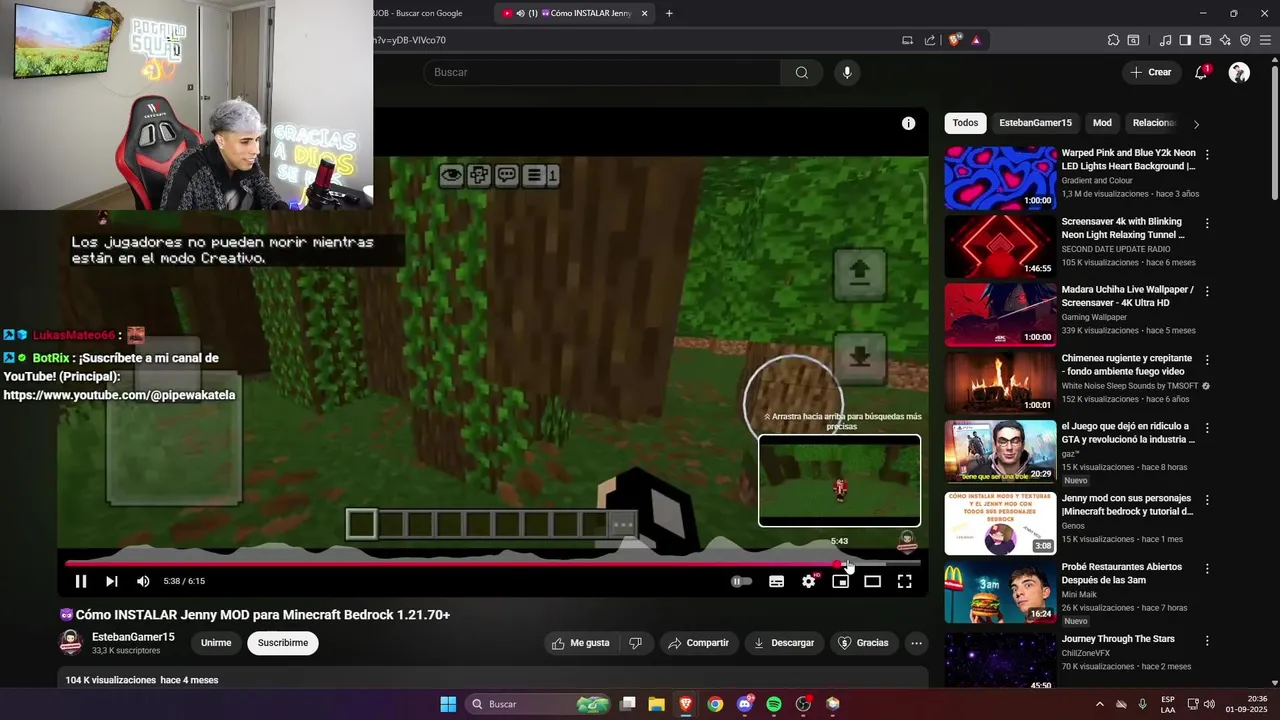This screenshot has width=1280, height=720.
Task: Pause the YouTube video
Action: 81,581
